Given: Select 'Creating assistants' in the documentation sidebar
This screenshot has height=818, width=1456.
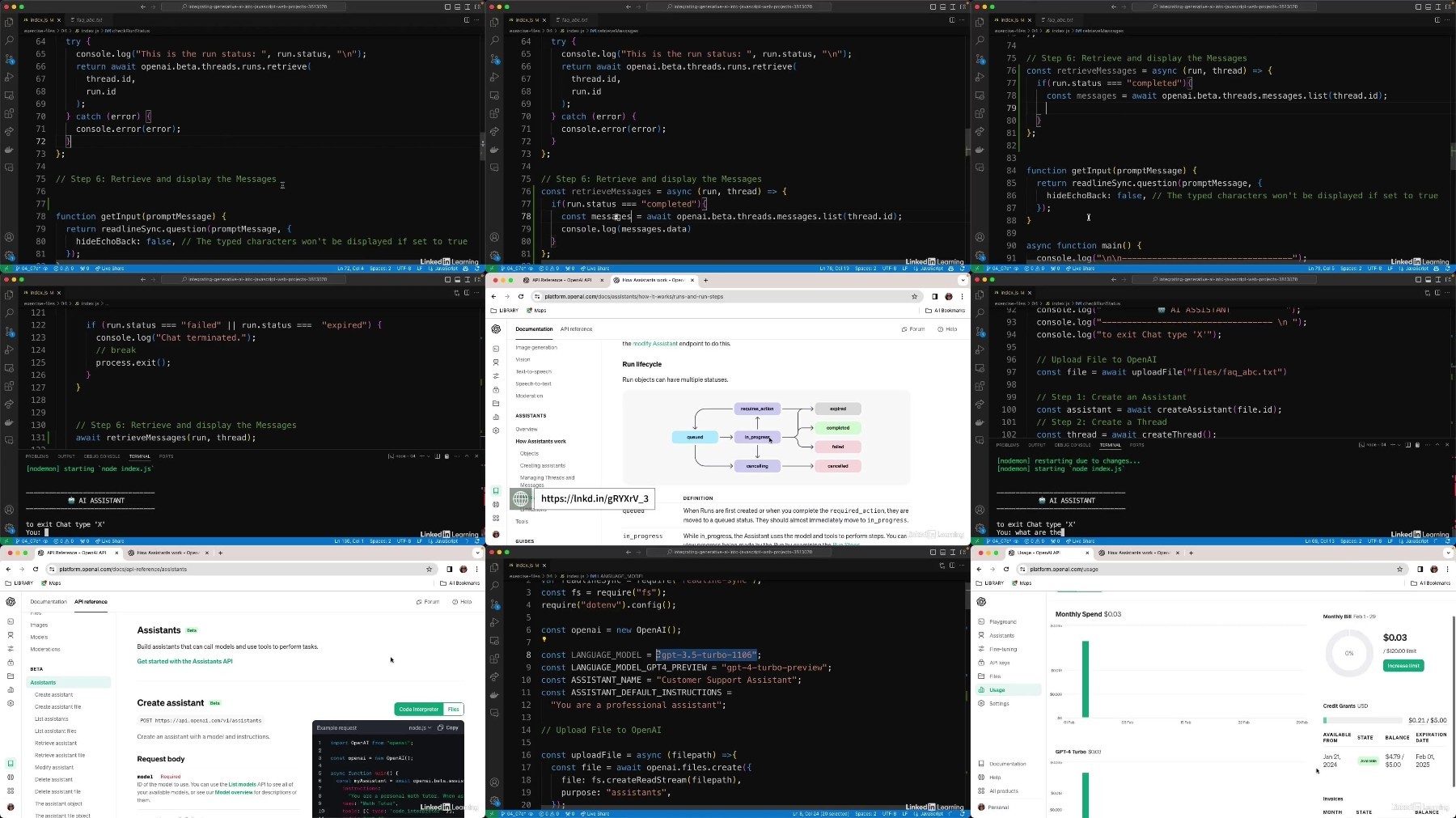Looking at the screenshot, I should [543, 465].
